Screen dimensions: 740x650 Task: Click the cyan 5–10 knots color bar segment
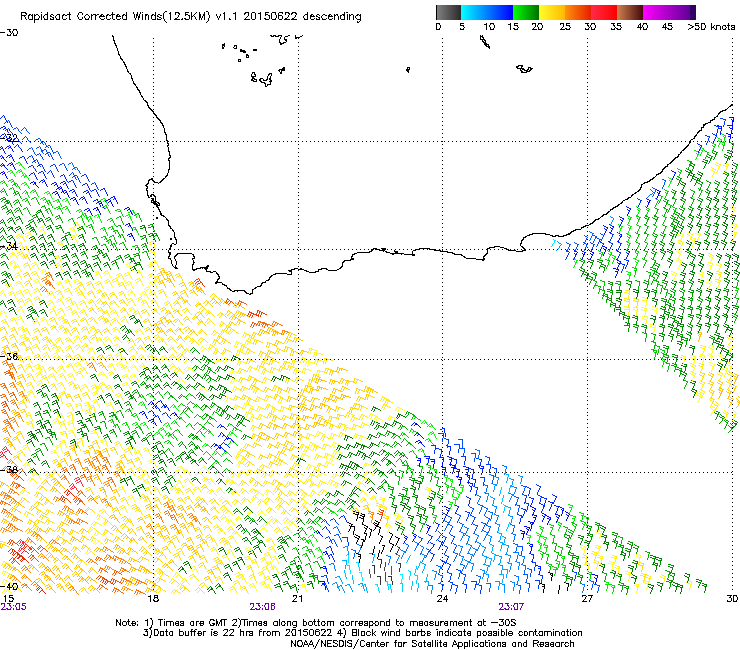474,12
